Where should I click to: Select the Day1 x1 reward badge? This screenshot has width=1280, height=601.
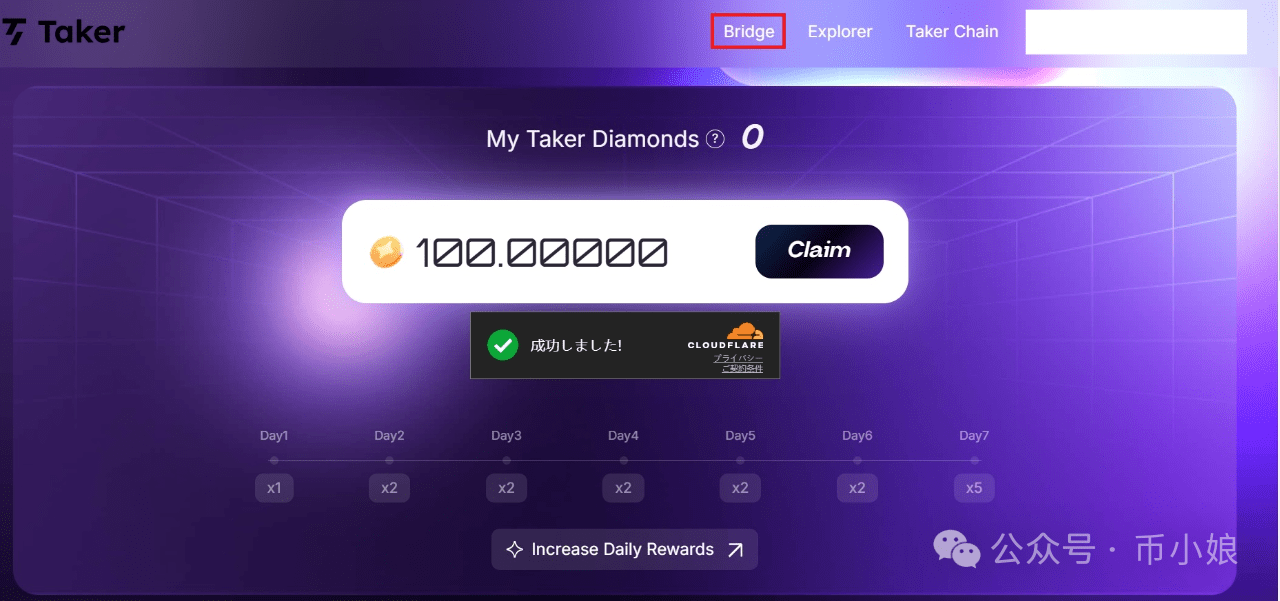(274, 488)
